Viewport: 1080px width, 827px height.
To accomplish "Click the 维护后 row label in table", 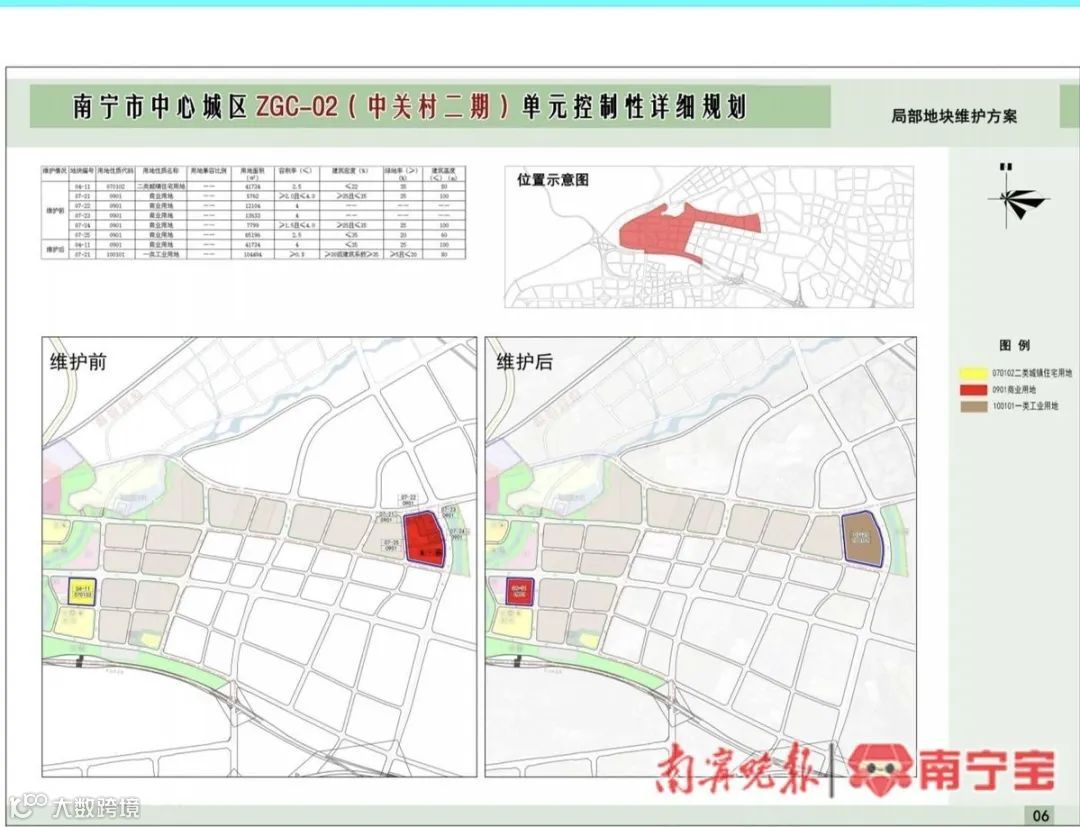I will (53, 249).
